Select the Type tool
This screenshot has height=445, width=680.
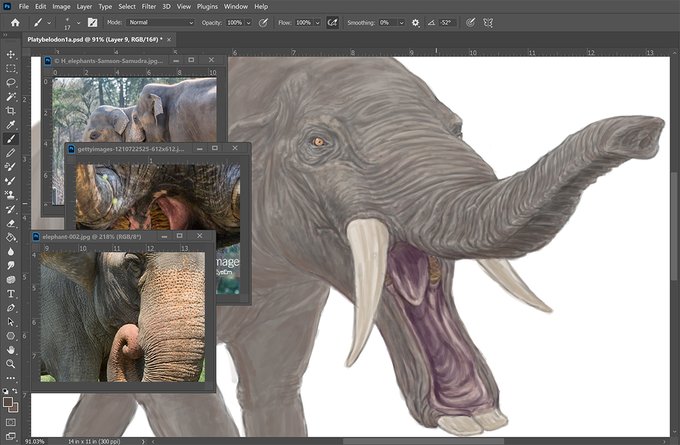[11, 294]
